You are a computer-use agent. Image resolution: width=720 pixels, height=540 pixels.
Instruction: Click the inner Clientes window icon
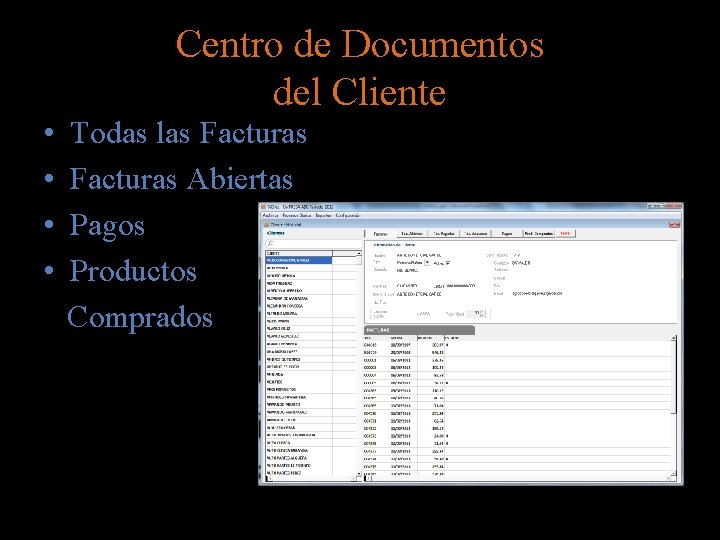coord(266,225)
